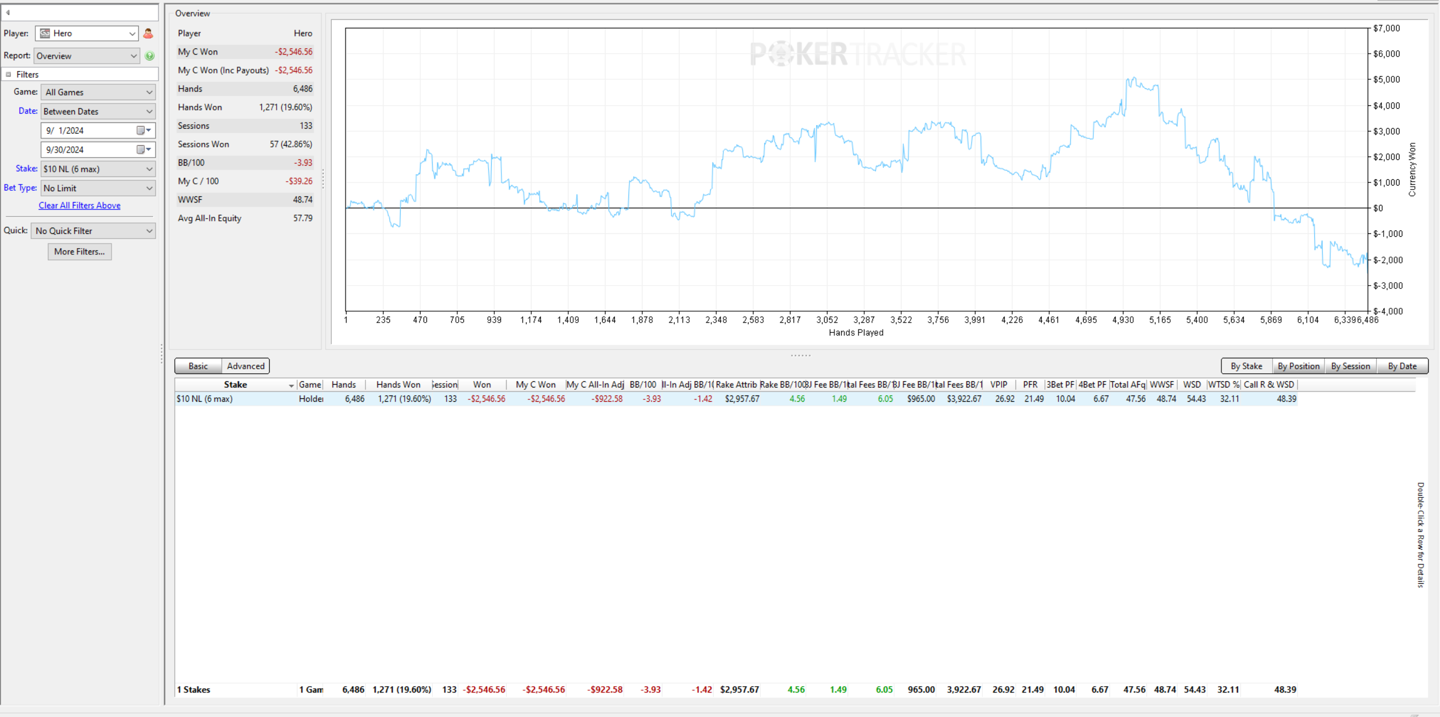
Task: Open the end date calendar picker
Action: [x=142, y=150]
